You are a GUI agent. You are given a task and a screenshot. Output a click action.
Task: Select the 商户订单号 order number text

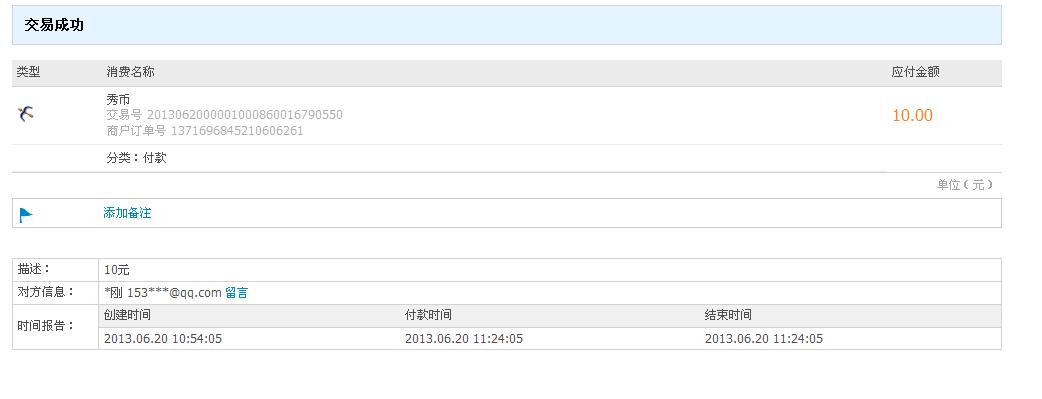click(x=205, y=130)
